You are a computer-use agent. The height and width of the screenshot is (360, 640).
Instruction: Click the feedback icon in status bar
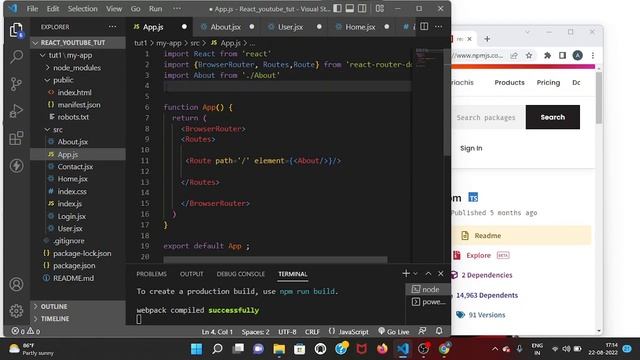click(x=422, y=331)
